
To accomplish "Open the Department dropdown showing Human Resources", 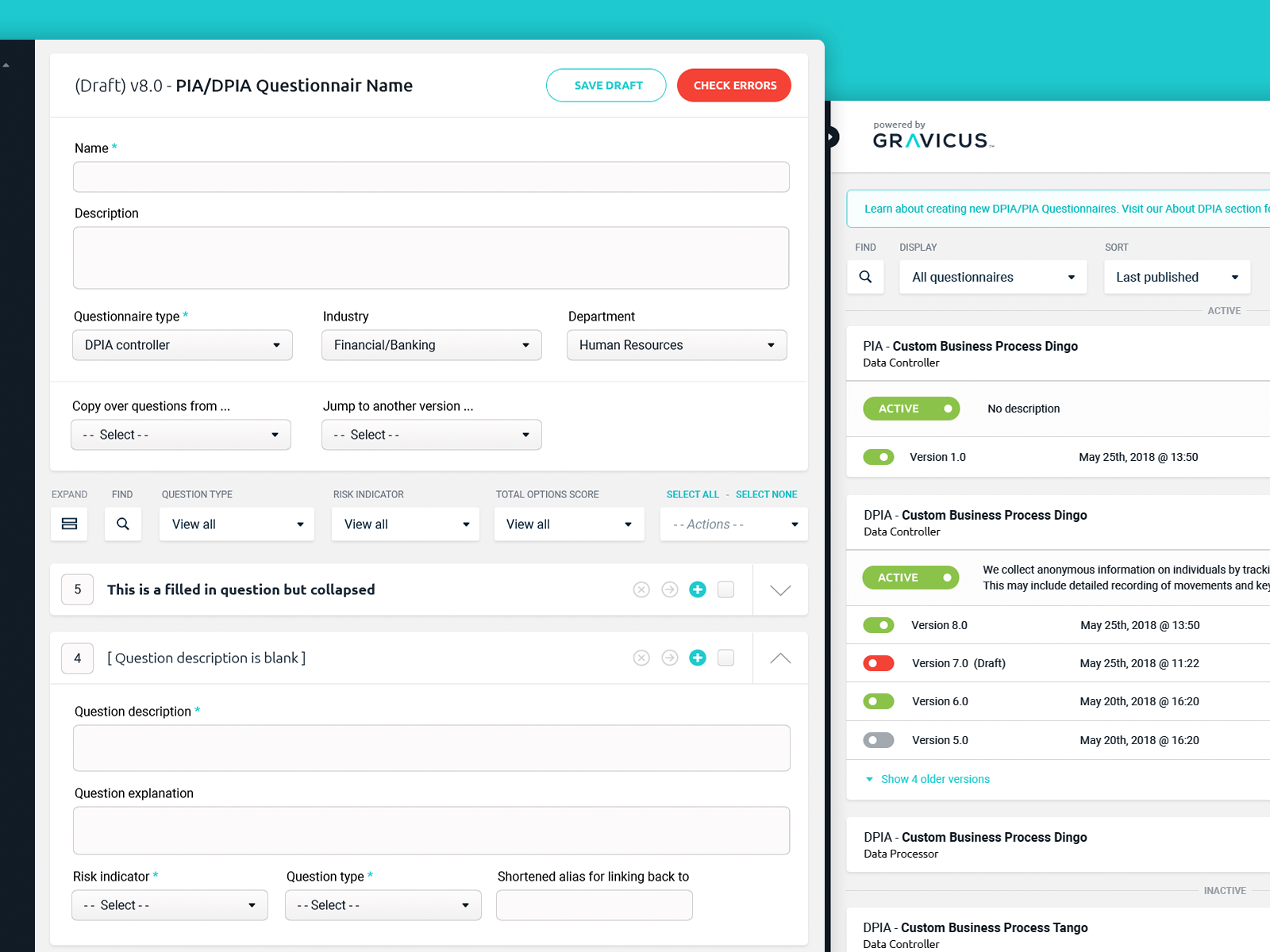I will pos(677,345).
